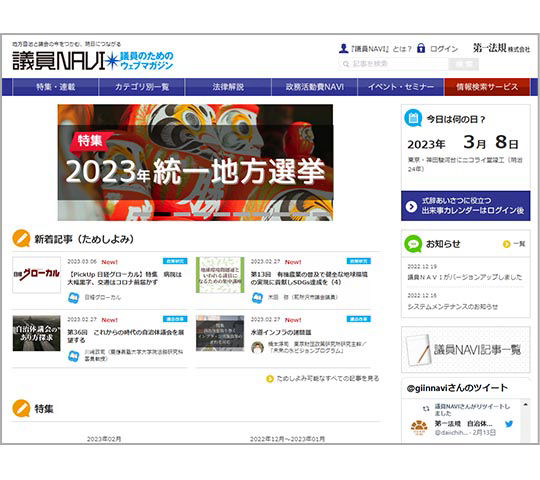
Task: Click the 2022.12.19 notice date
Action: click(x=422, y=267)
